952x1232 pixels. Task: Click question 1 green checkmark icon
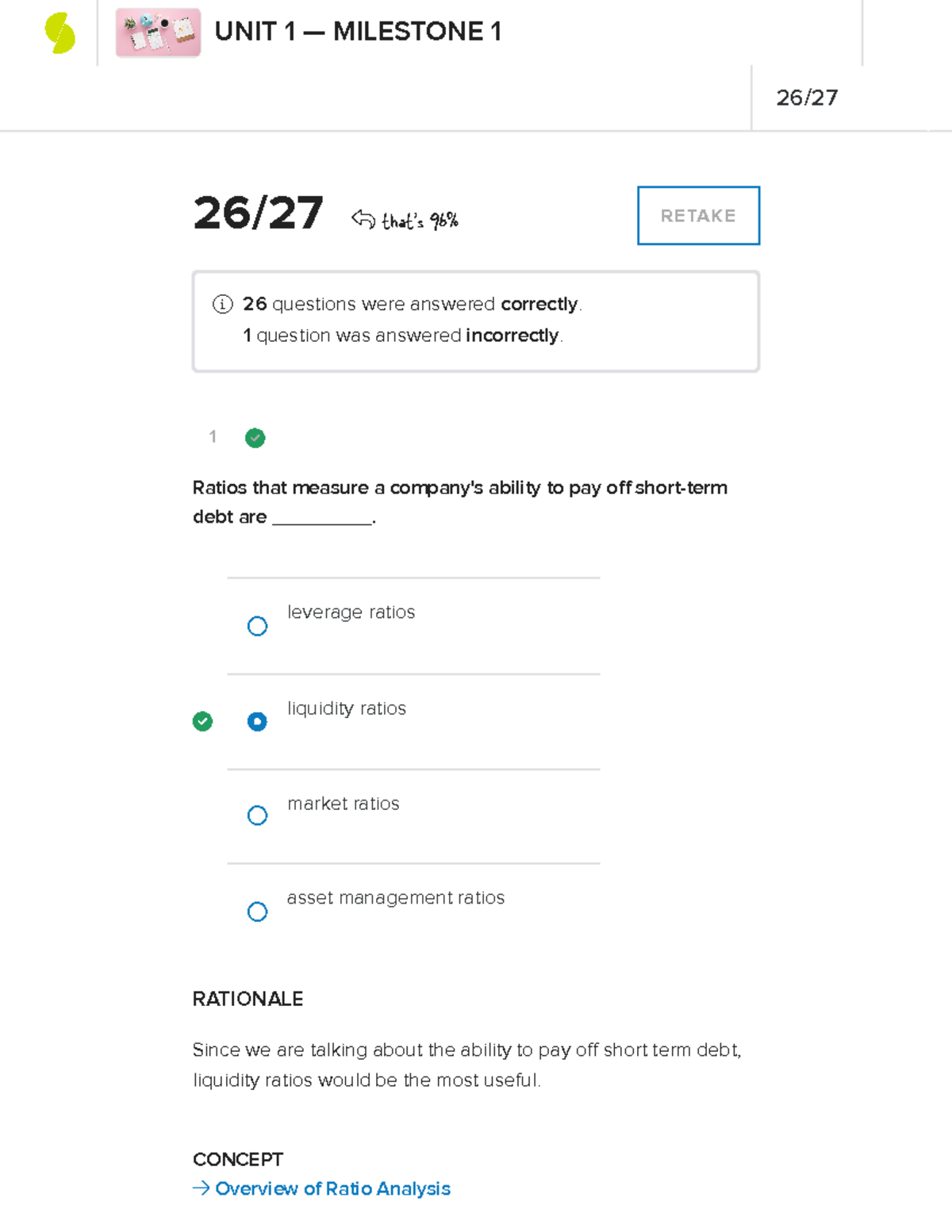(255, 438)
